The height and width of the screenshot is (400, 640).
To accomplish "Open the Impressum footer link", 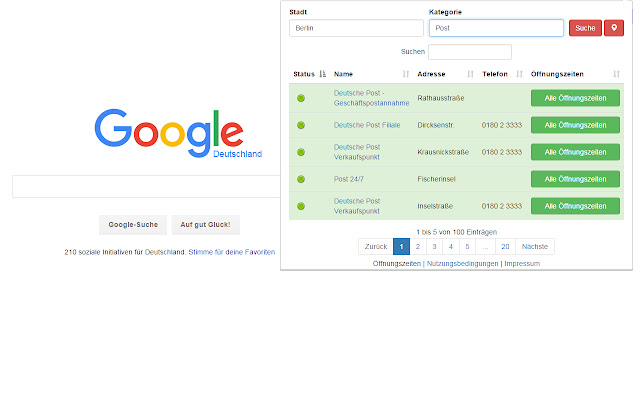I will (522, 264).
